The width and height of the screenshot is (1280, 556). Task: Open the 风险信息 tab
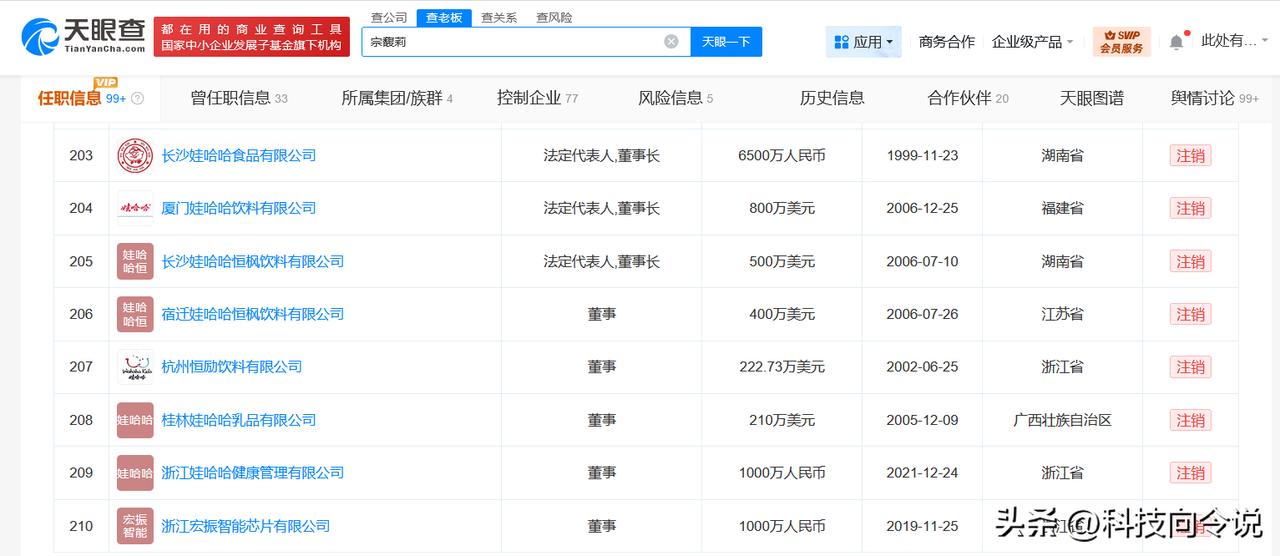point(676,98)
